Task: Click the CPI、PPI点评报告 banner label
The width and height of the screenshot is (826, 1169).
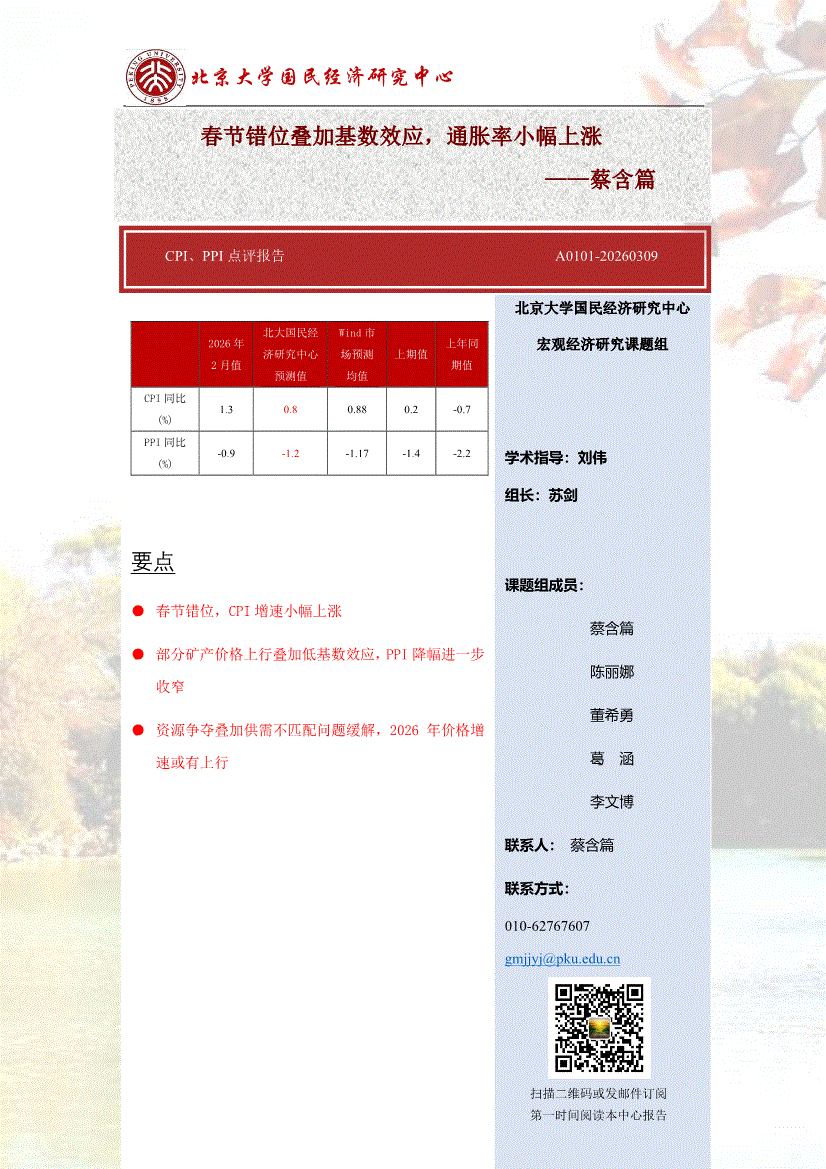Action: 225,256
